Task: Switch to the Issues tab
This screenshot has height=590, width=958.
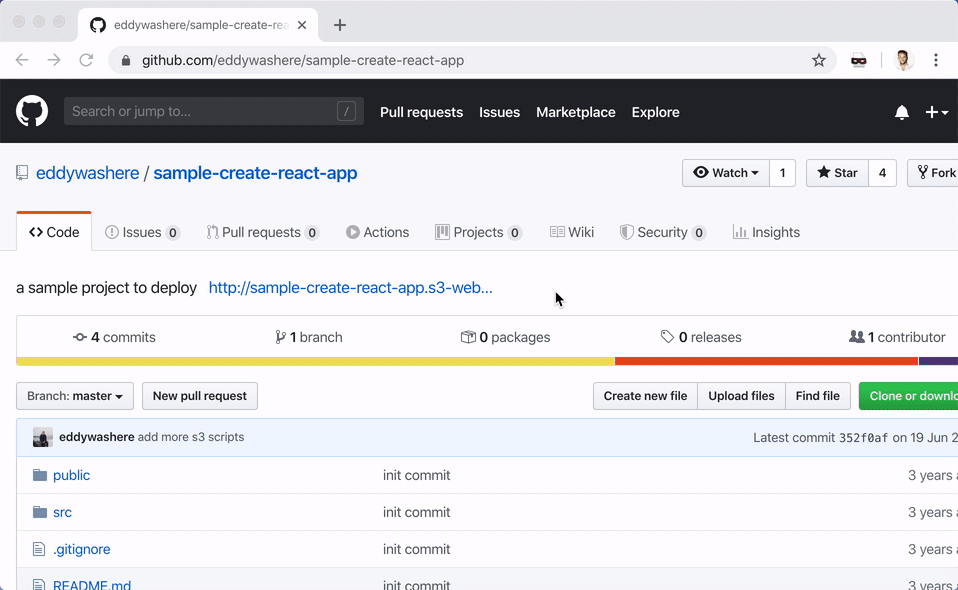Action: coord(142,232)
